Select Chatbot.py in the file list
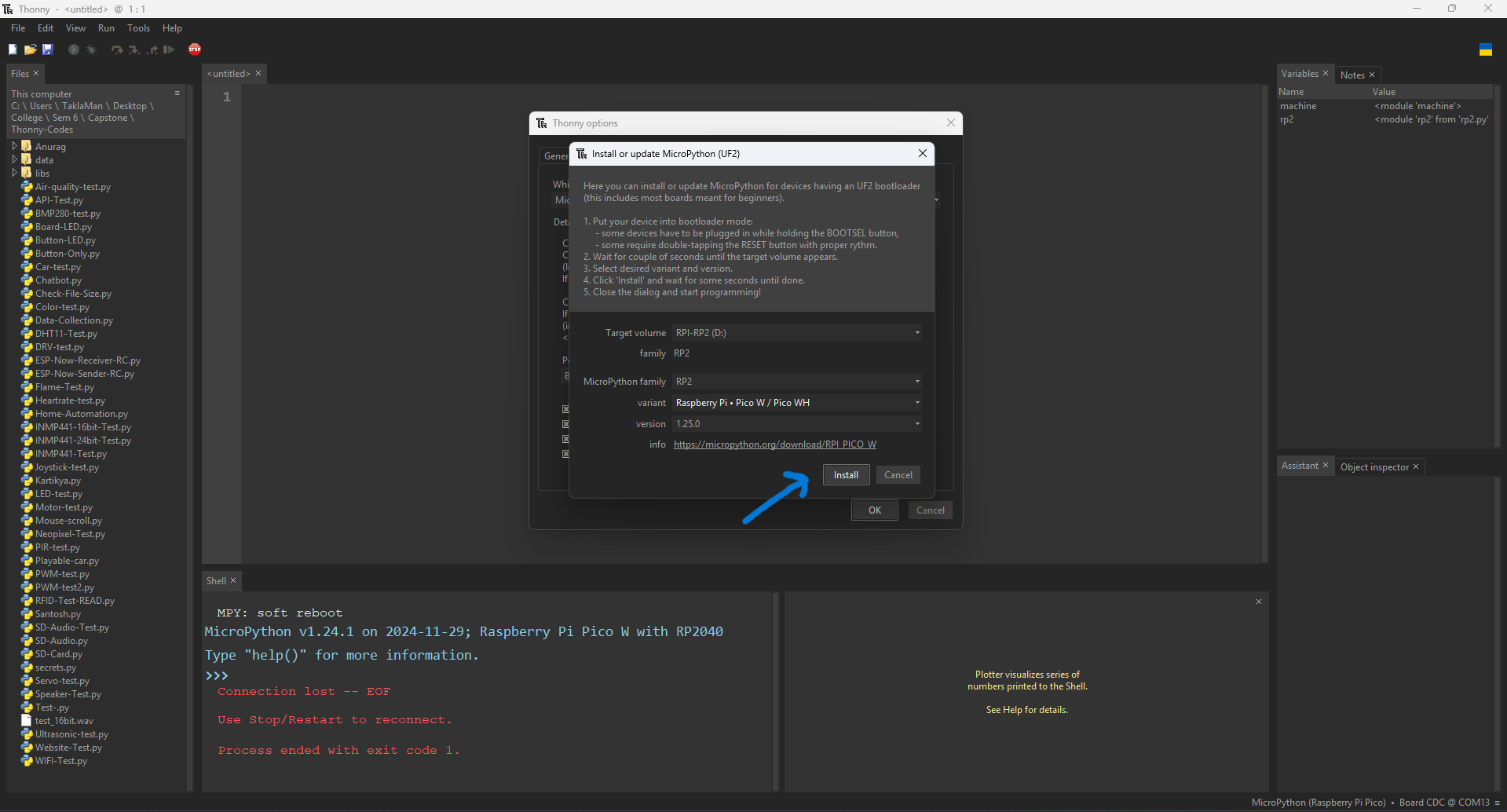This screenshot has height=812, width=1507. coord(58,280)
